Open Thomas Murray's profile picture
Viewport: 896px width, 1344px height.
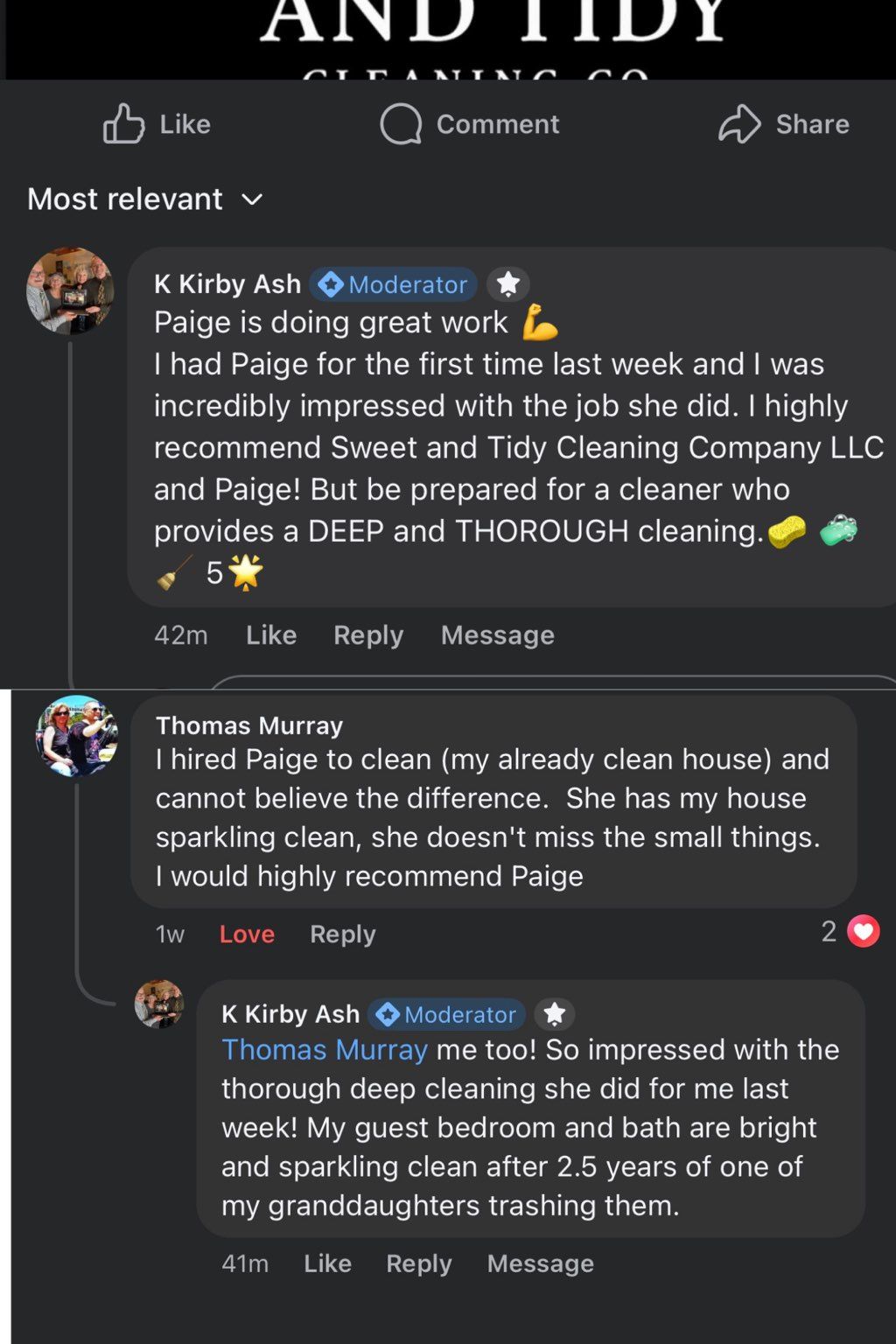[x=77, y=736]
